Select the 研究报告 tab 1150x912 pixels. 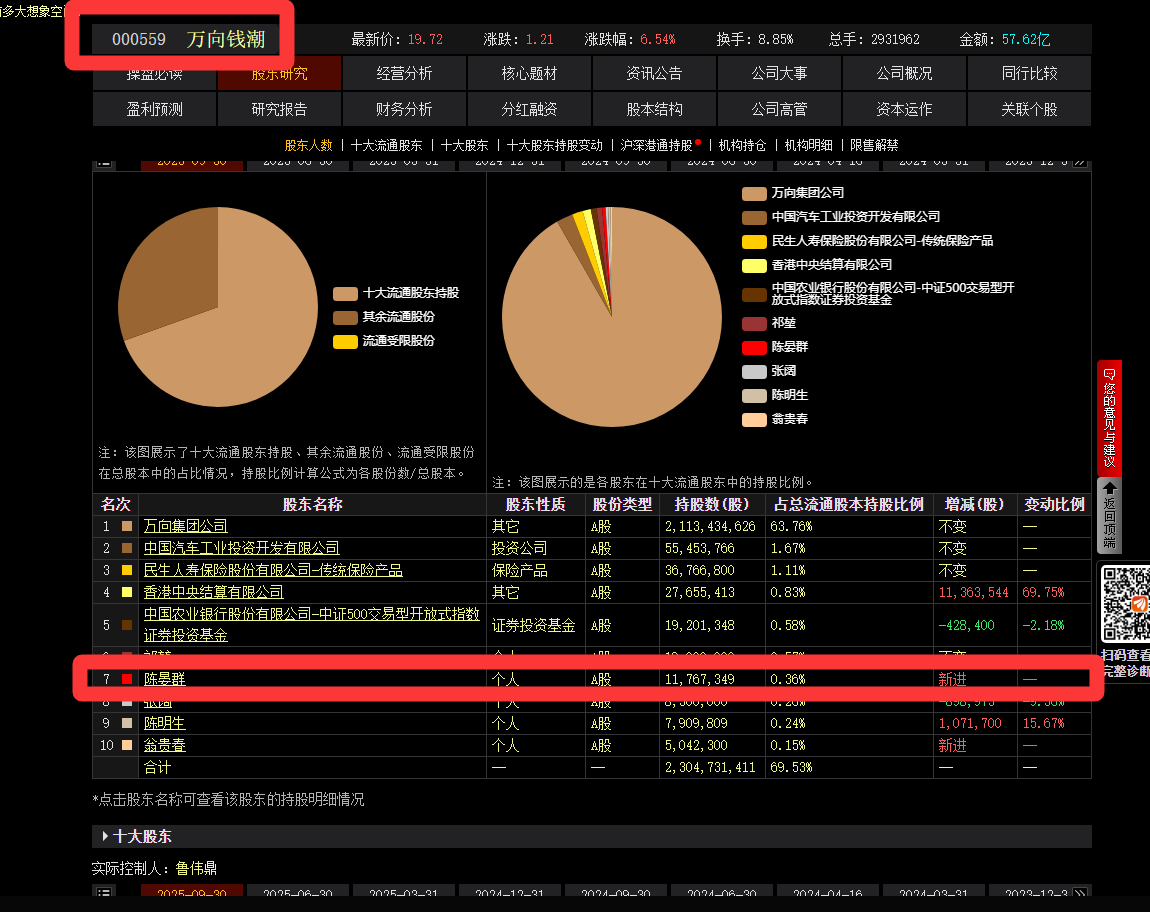click(279, 109)
